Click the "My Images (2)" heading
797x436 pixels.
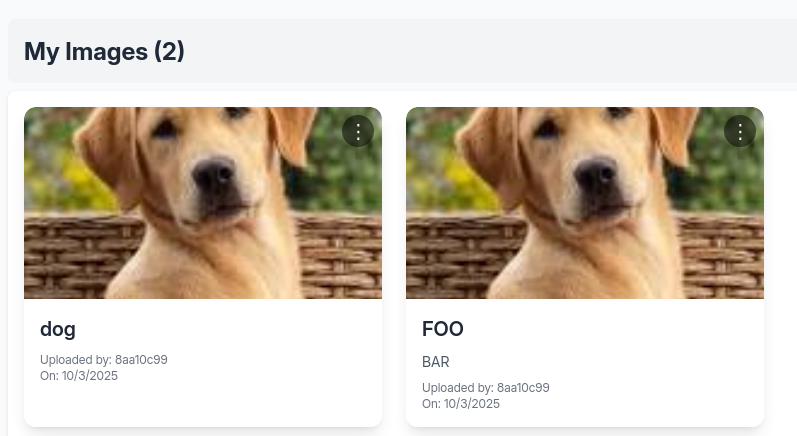[x=104, y=52]
